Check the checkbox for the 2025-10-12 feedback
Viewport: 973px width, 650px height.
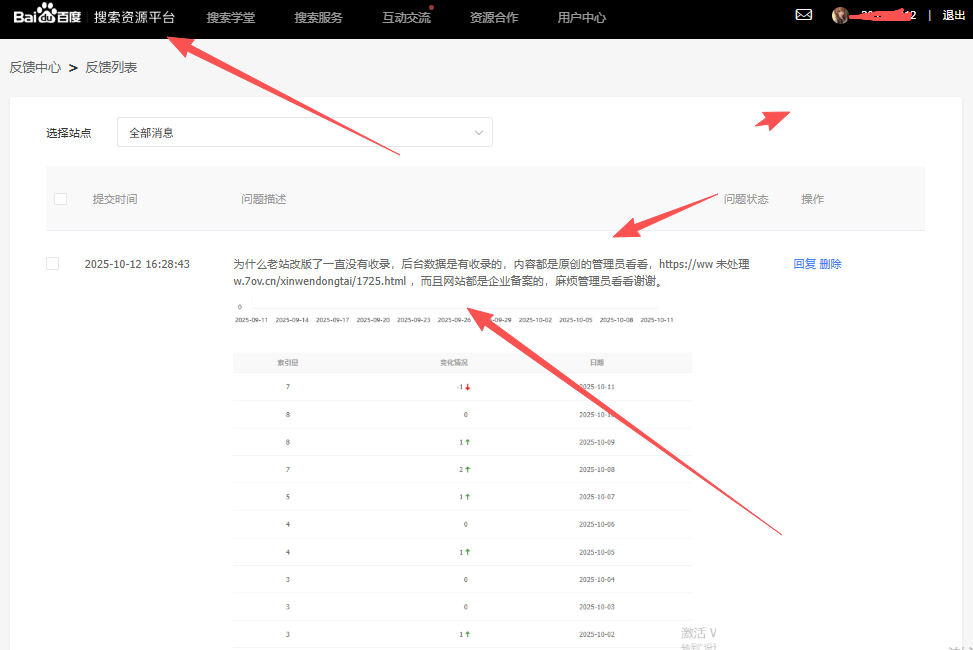click(51, 264)
